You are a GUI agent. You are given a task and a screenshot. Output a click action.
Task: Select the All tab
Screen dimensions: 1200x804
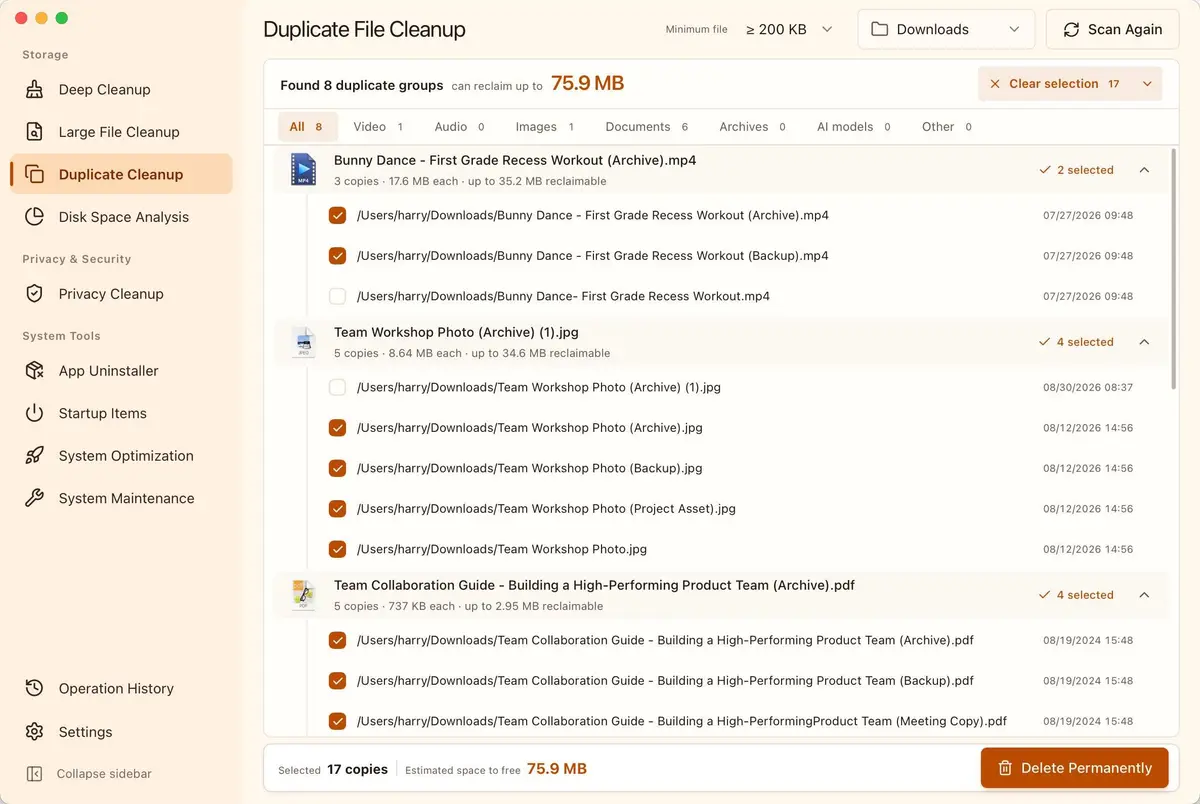tap(307, 127)
